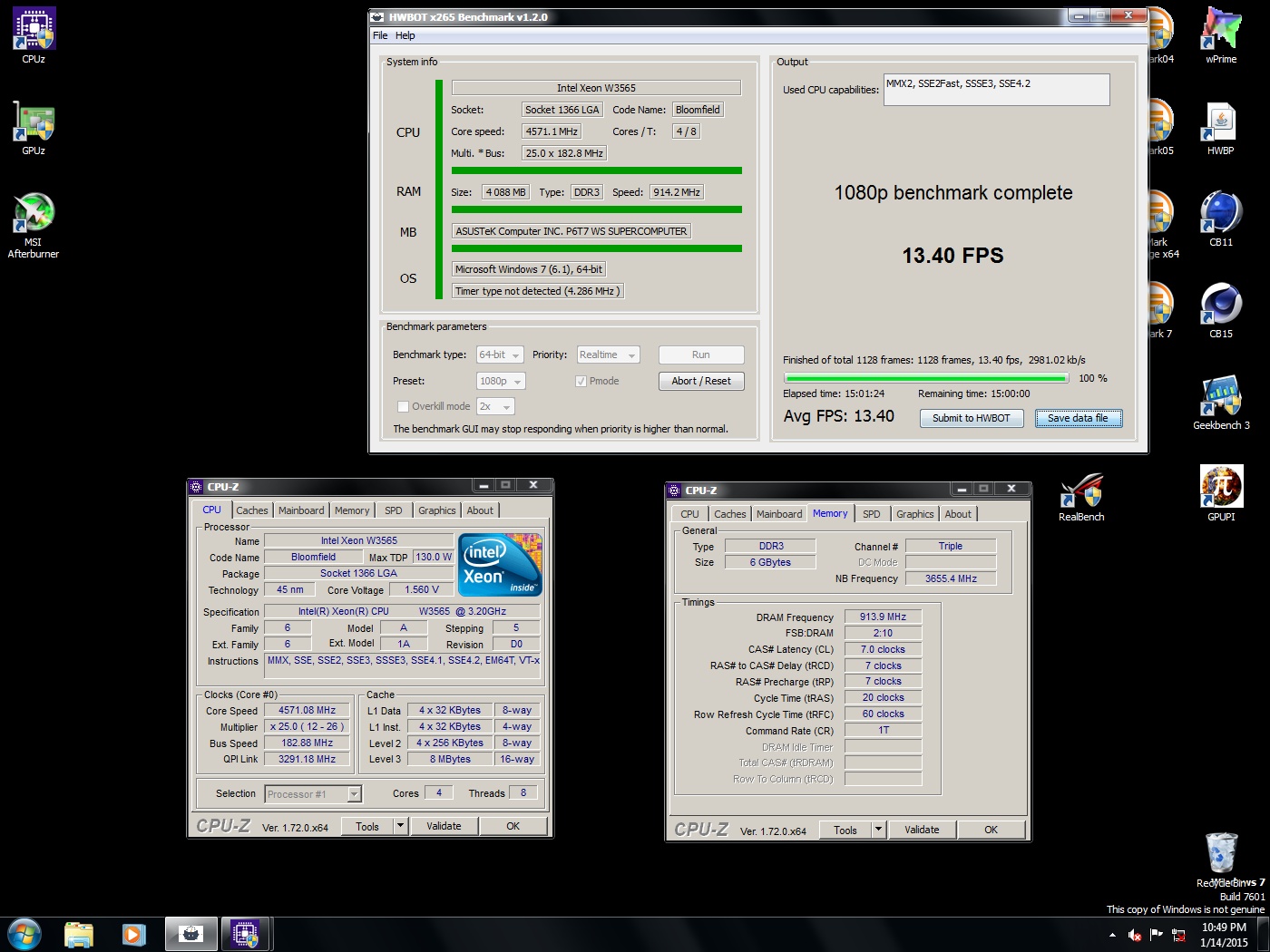Click the Used CPU capabilities text box
The image size is (1270, 952).
click(997, 90)
